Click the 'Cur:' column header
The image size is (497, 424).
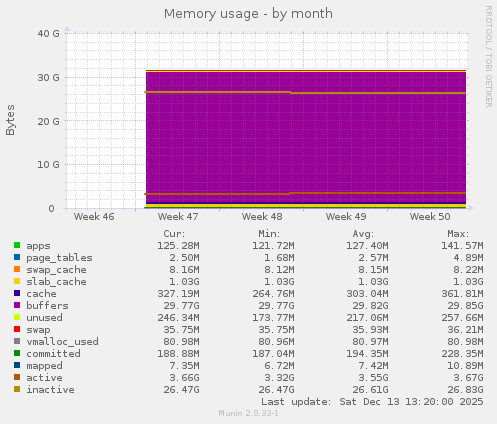(x=174, y=234)
